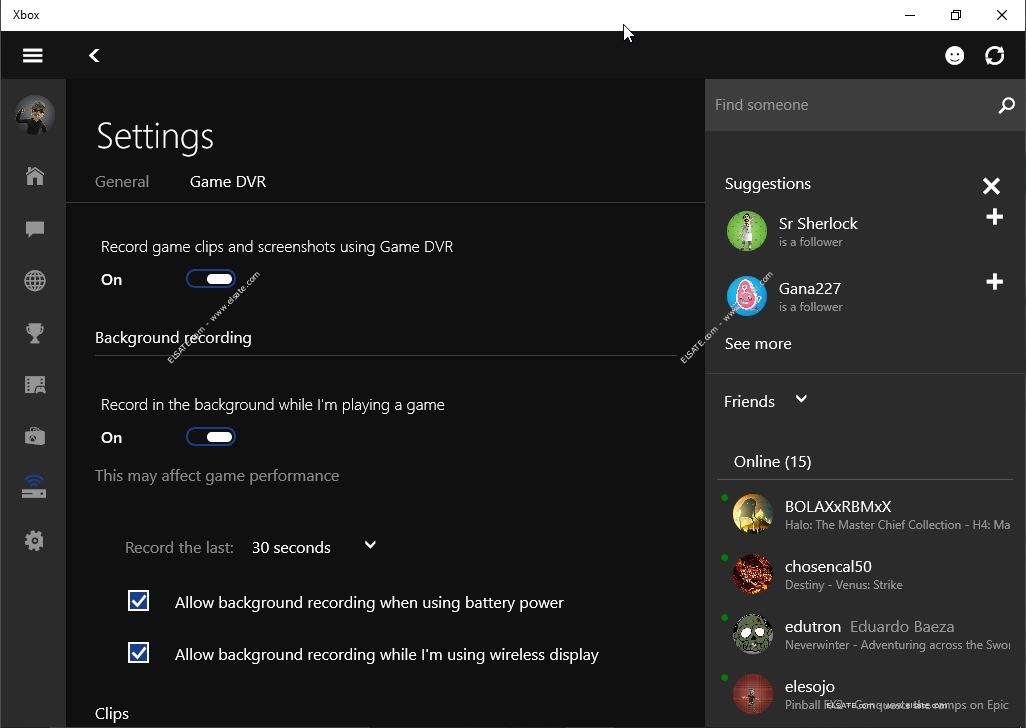This screenshot has width=1026, height=728.
Task: Open Sr Sherlock's avatar in Suggestions
Action: coord(747,231)
